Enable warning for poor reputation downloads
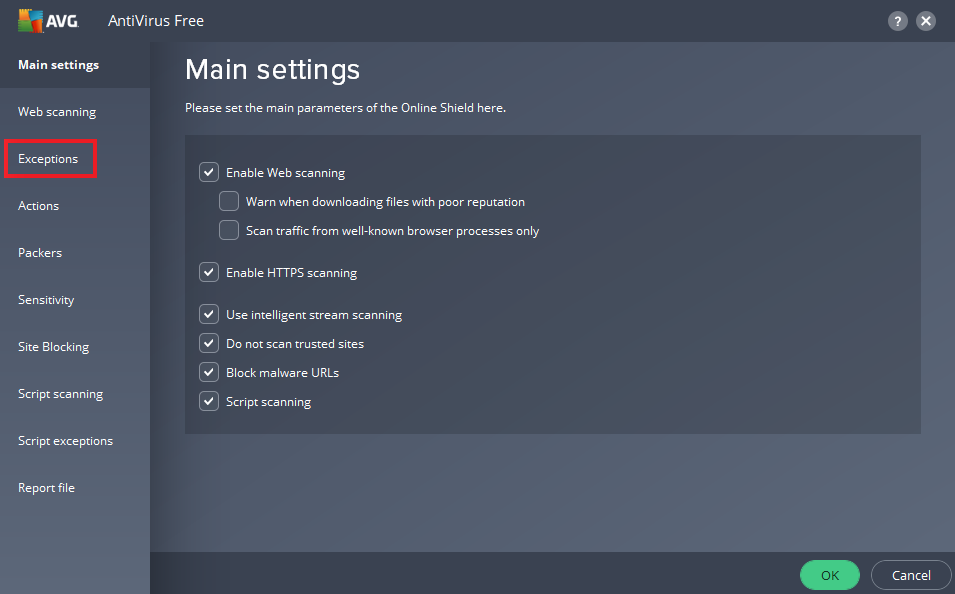The image size is (955, 594). [229, 201]
